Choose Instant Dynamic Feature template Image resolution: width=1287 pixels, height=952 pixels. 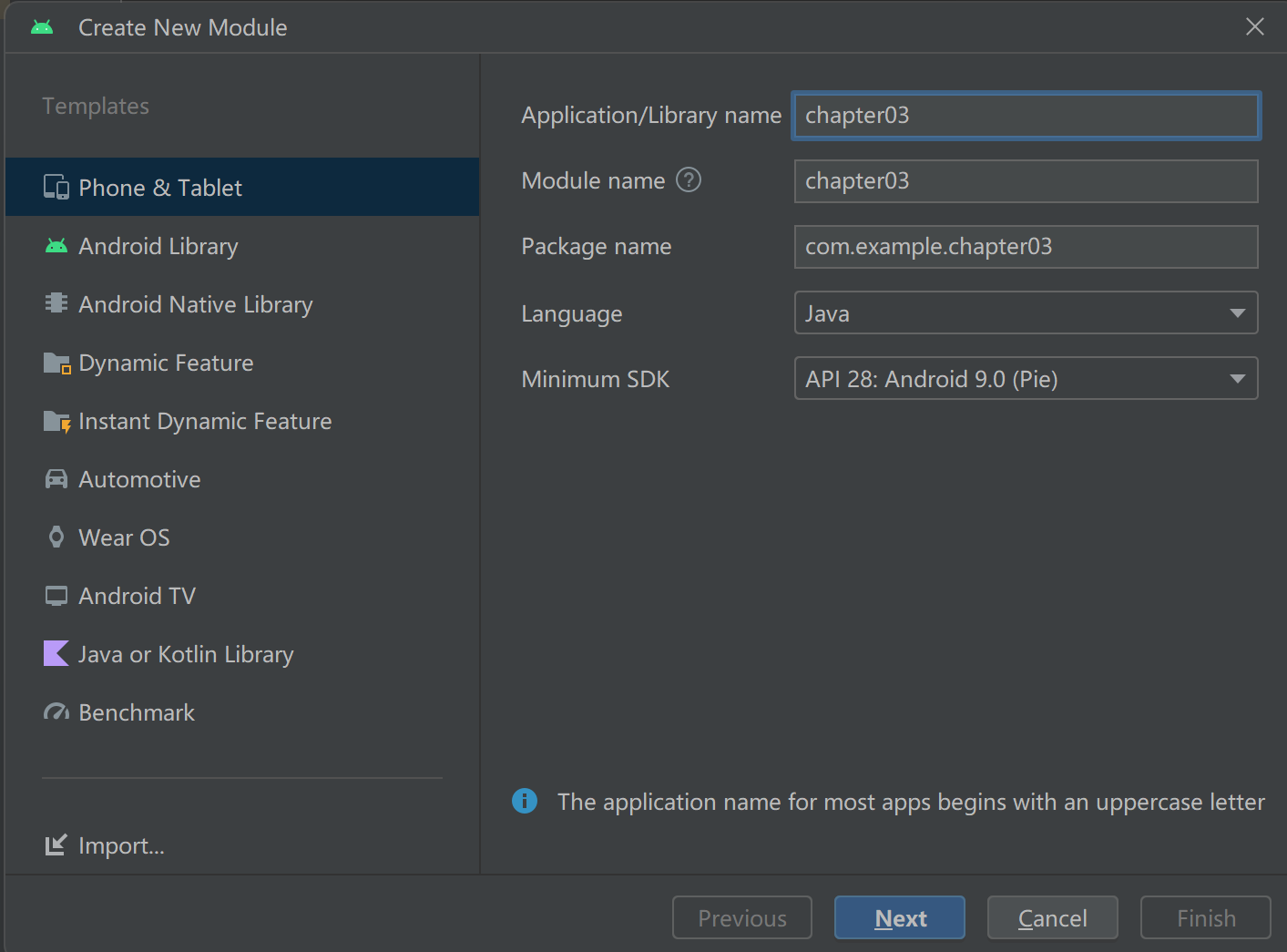click(x=242, y=421)
